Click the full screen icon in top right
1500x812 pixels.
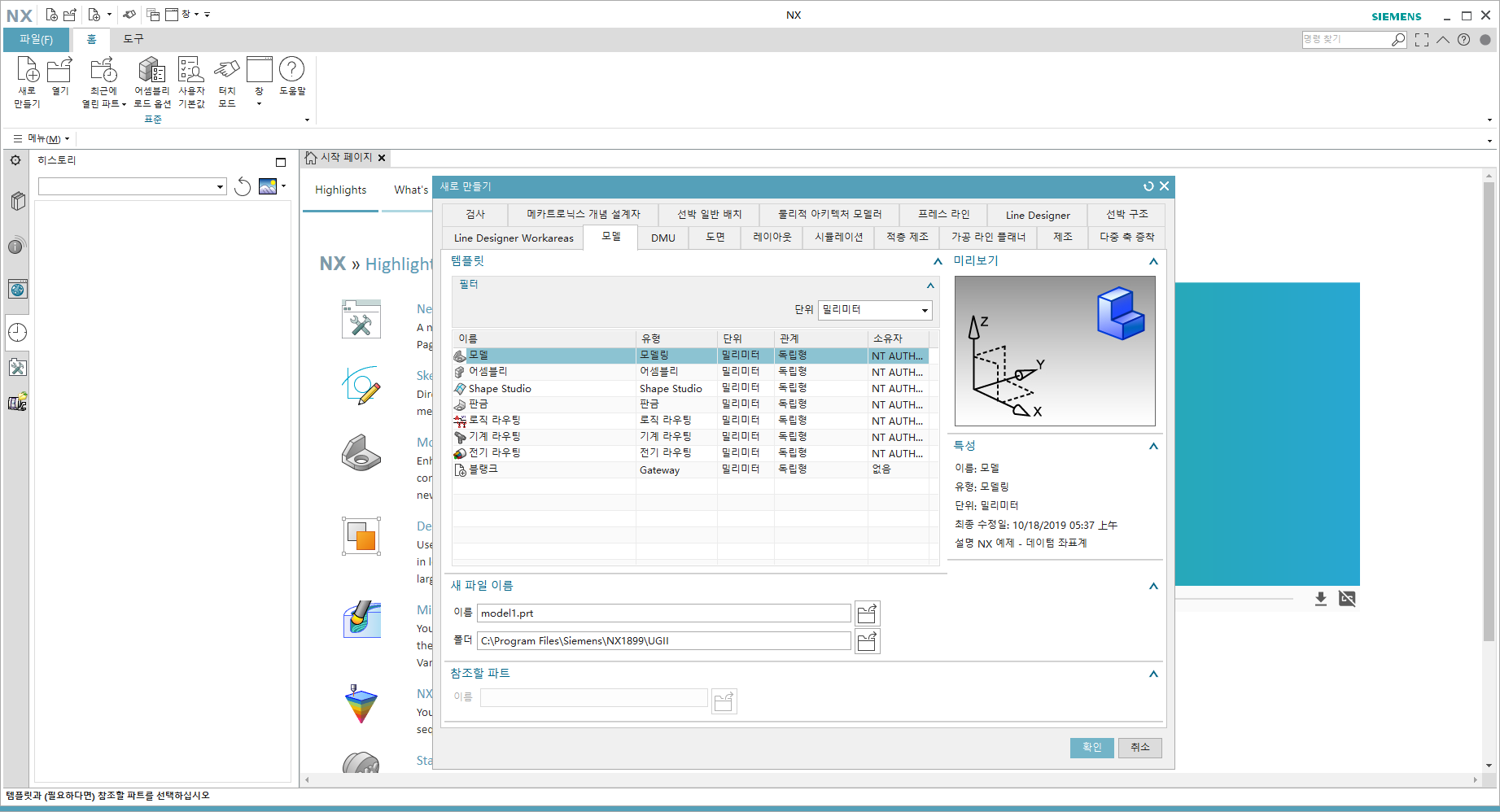[x=1422, y=39]
